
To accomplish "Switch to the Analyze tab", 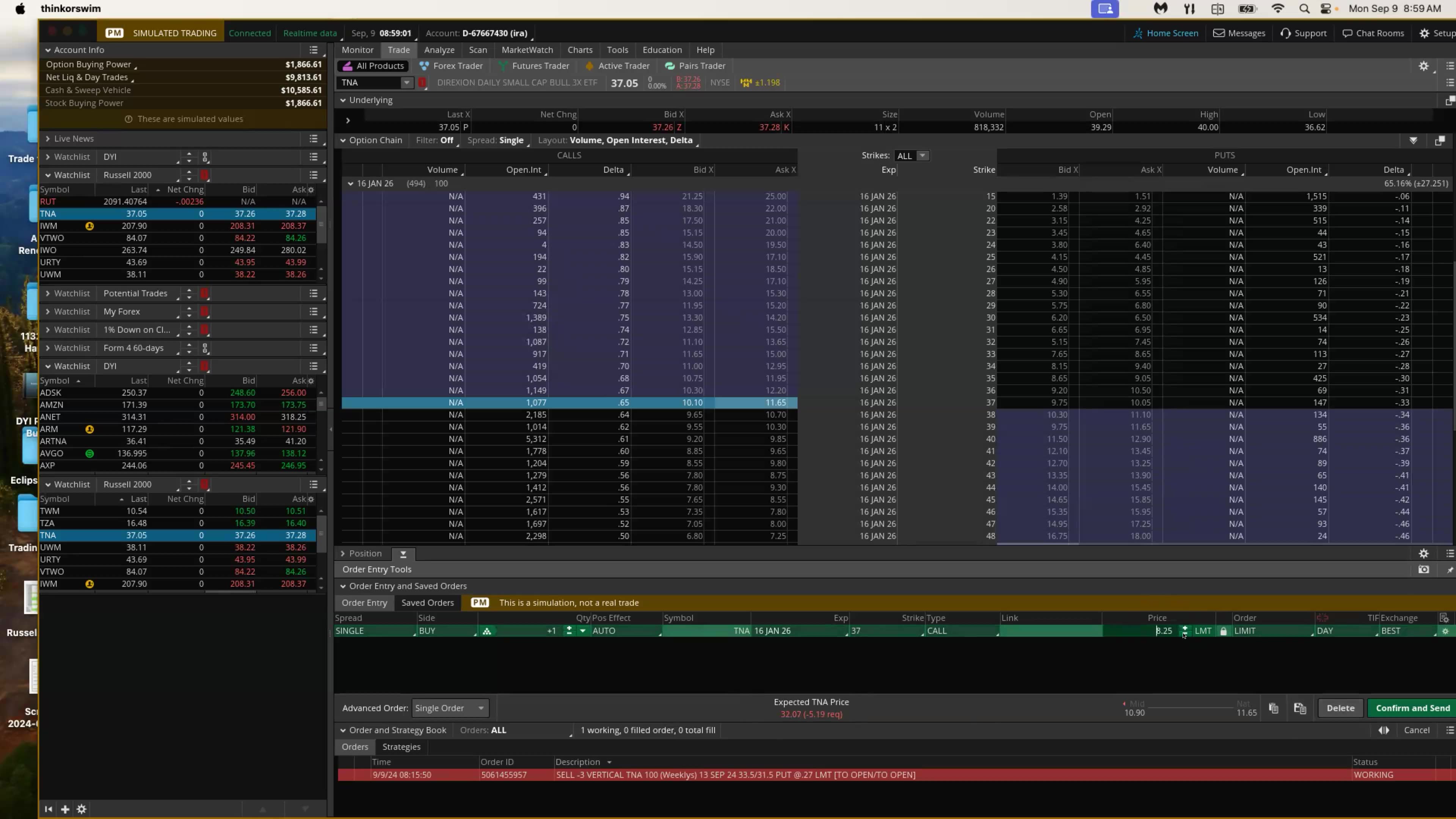I will point(439,50).
